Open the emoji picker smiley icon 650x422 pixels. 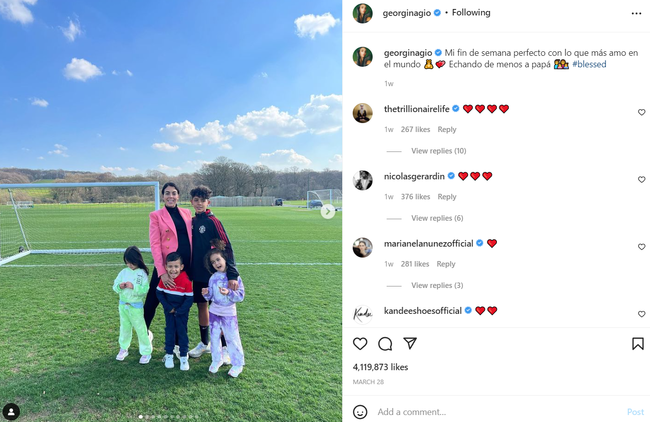360,412
